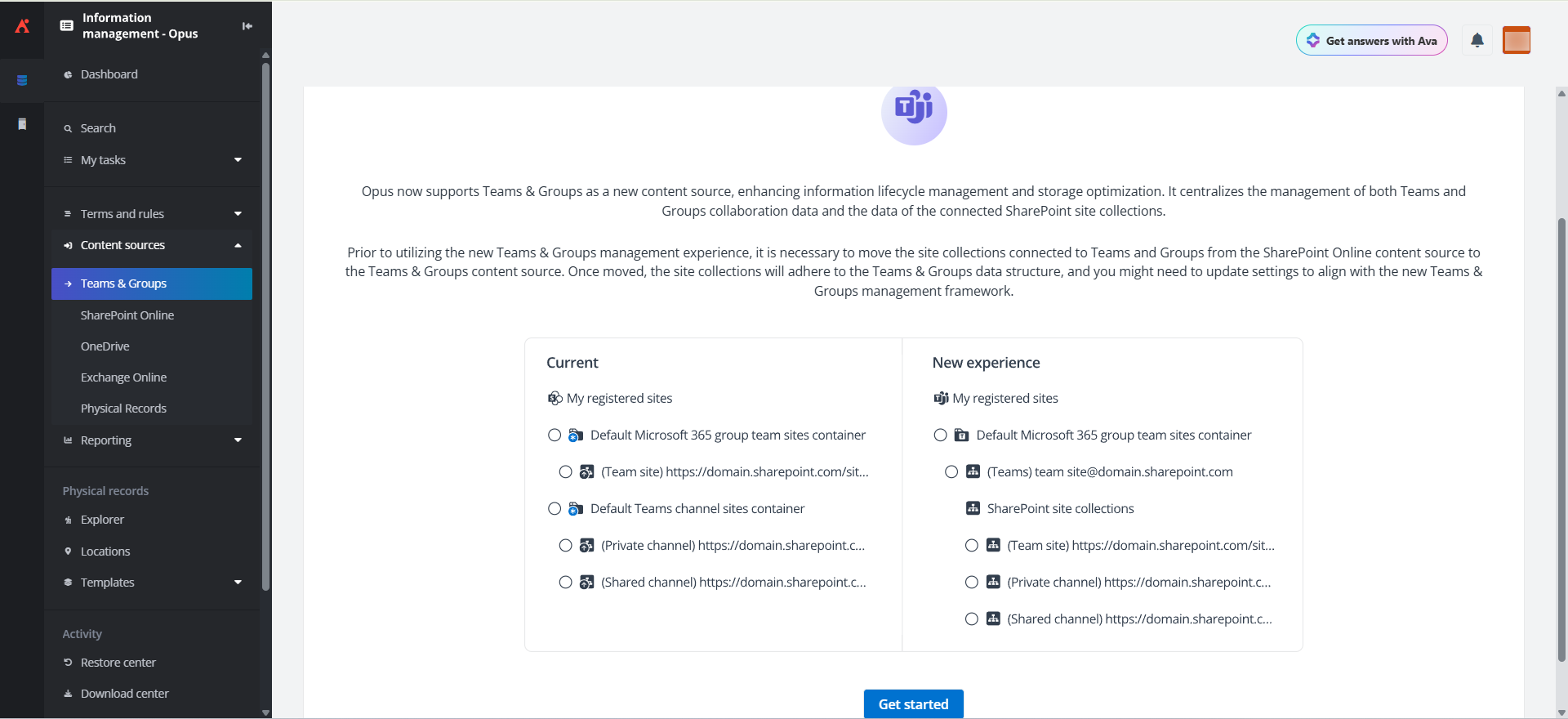This screenshot has width=1568, height=719.
Task: Click the cabinet icon below the database icon
Action: pyautogui.click(x=21, y=123)
